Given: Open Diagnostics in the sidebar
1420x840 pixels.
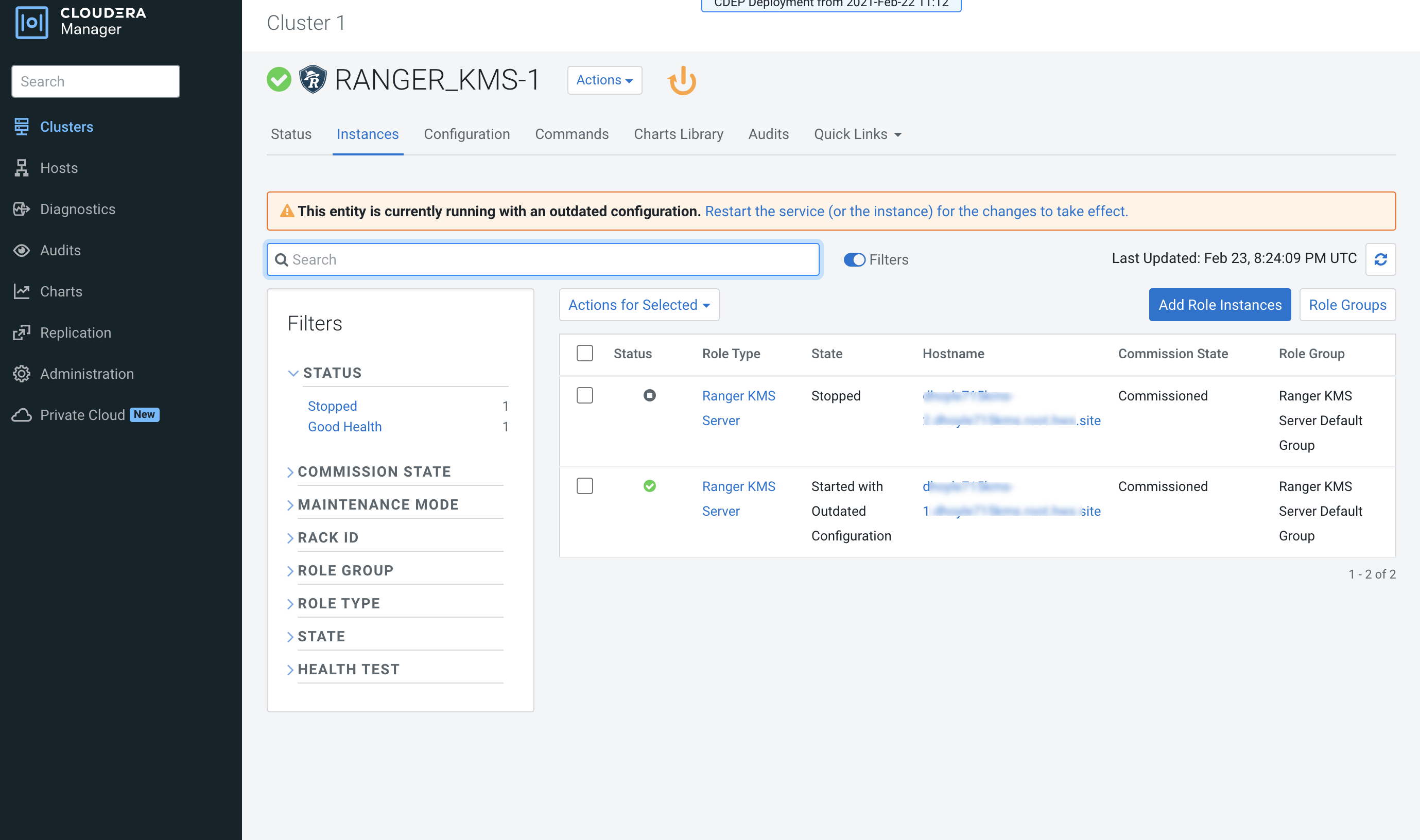Looking at the screenshot, I should tap(78, 209).
